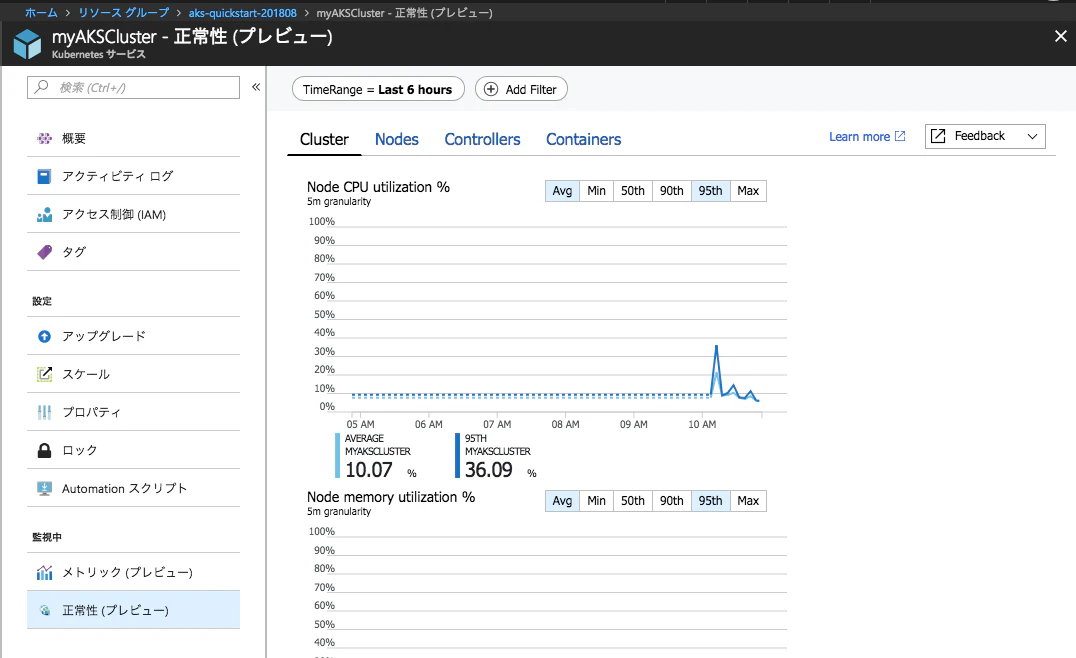Switch to the Controllers tab
The image size is (1076, 658).
tap(482, 139)
